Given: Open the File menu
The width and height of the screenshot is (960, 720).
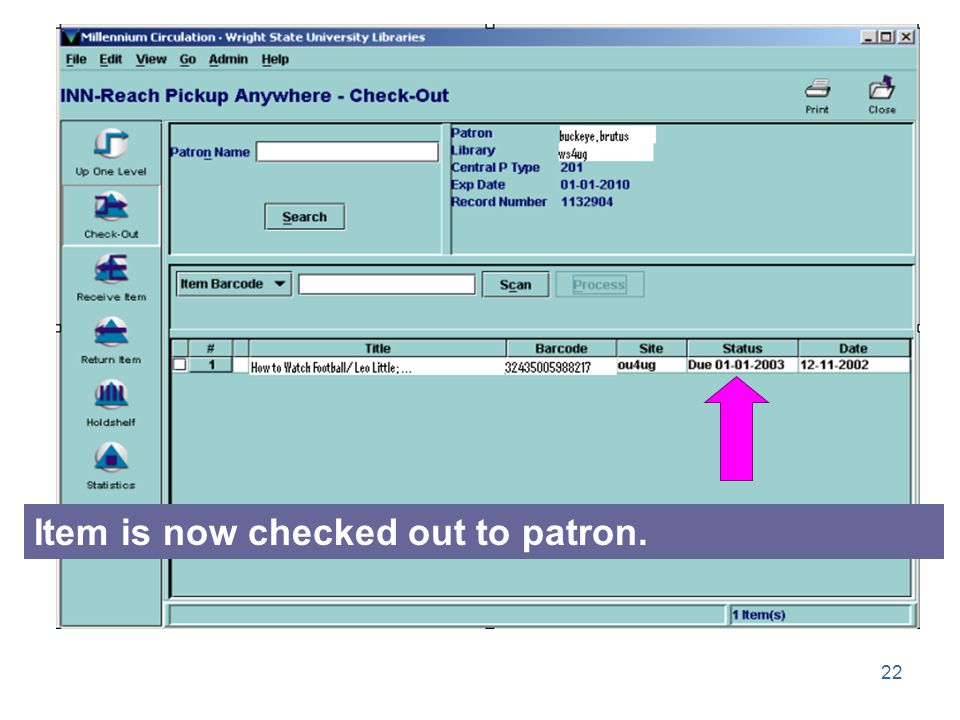Looking at the screenshot, I should pyautogui.click(x=76, y=59).
